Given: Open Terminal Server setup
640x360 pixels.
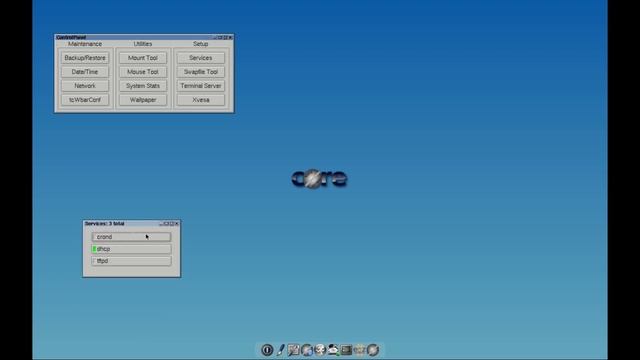Looking at the screenshot, I should 201,86.
